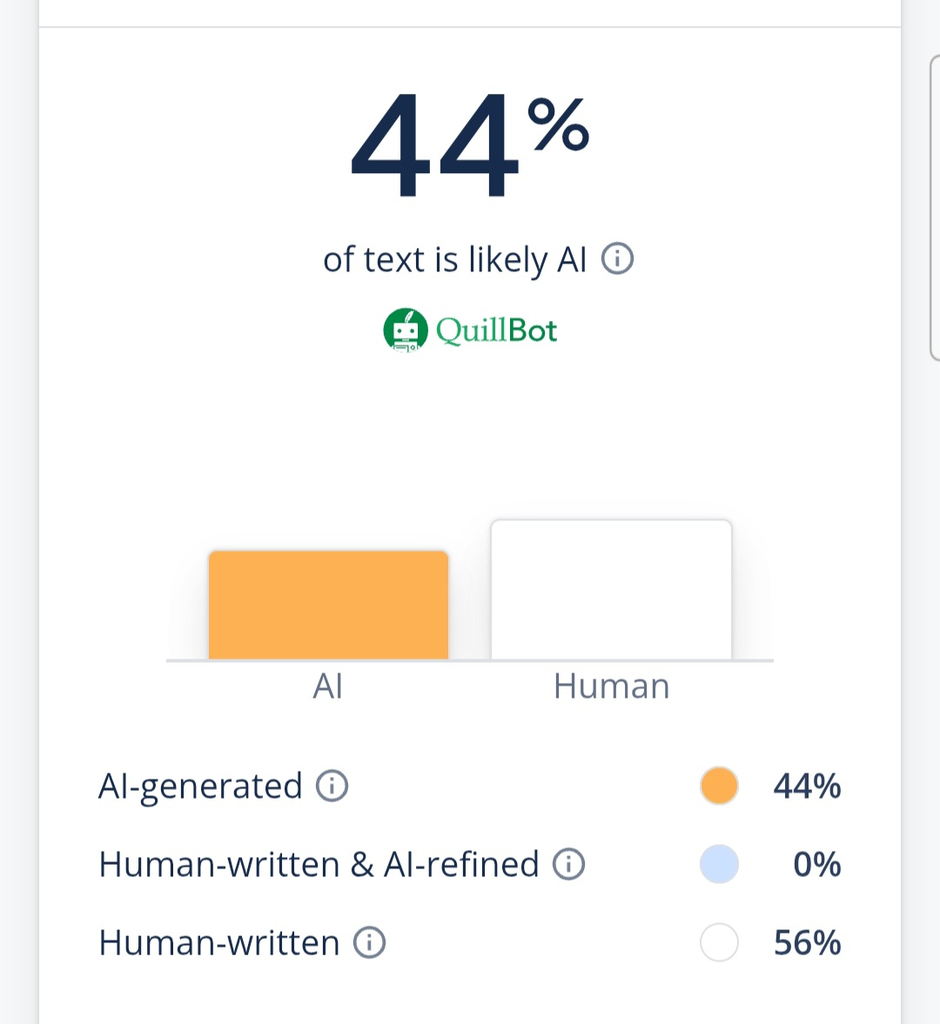Click the Human-written & AI-refined label
Viewport: 940px width, 1024px height.
pos(318,864)
